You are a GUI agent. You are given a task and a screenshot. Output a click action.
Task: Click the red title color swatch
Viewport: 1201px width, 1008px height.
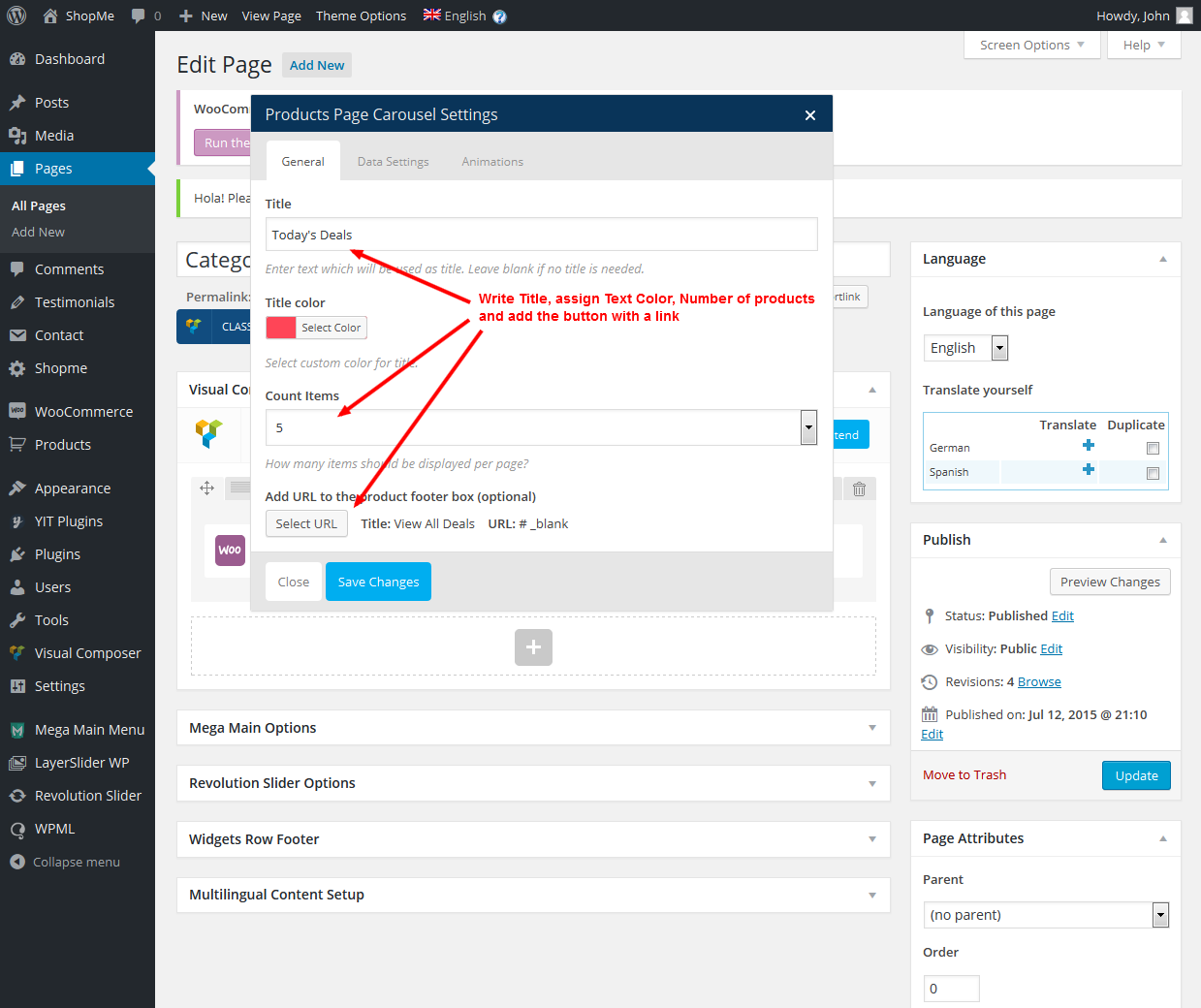click(281, 328)
